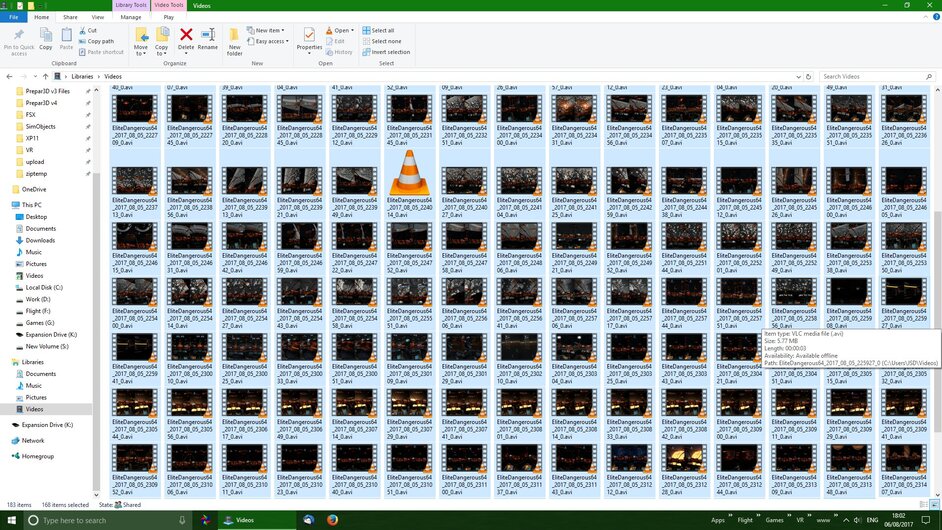This screenshot has height=530, width=942.
Task: Click Select none in the ribbon
Action: tap(384, 41)
